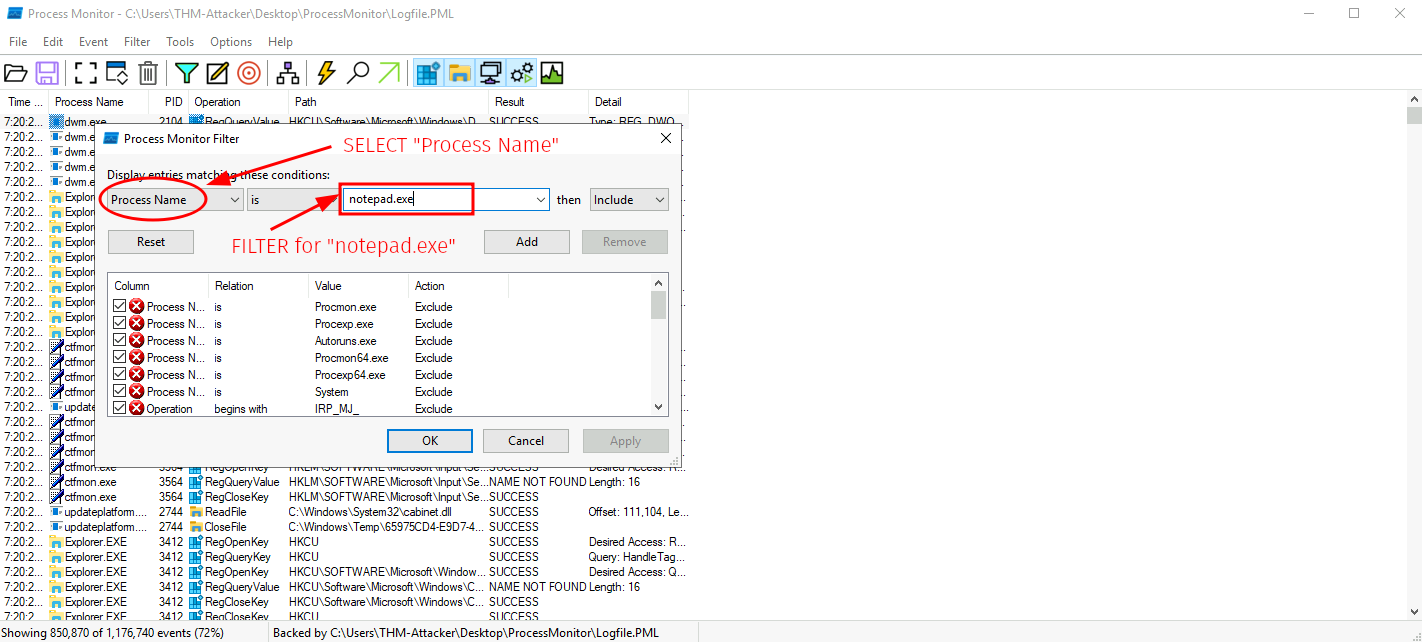Click OK to confirm the filter

pos(429,441)
